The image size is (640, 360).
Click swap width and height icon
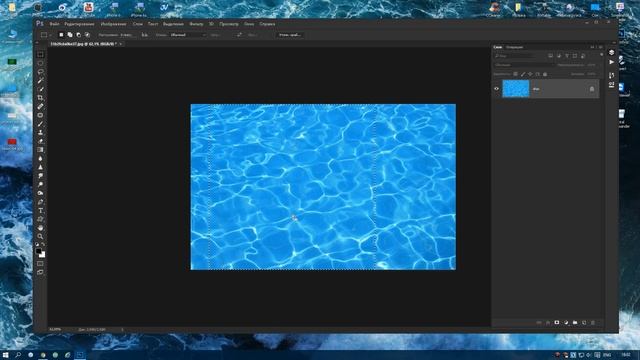[239, 35]
